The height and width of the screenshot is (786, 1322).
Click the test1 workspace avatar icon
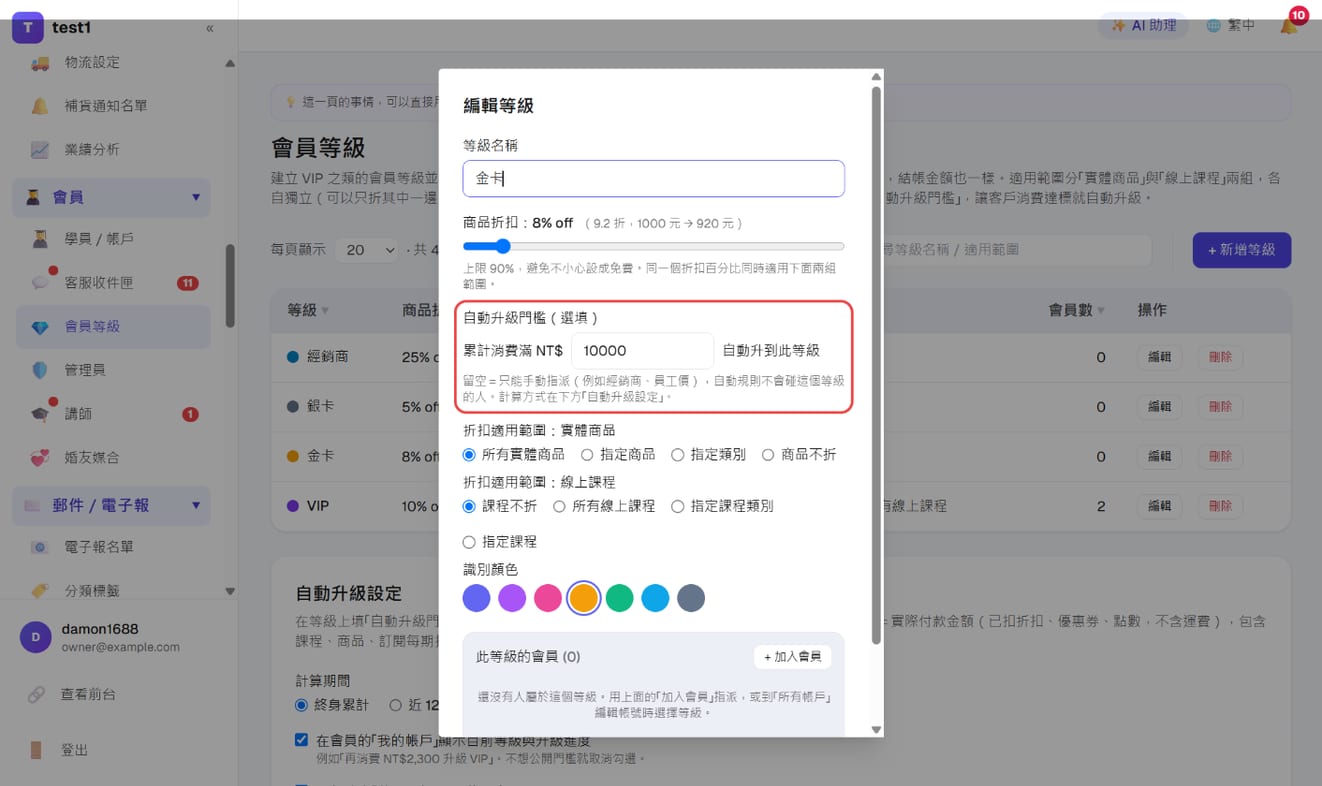[28, 27]
